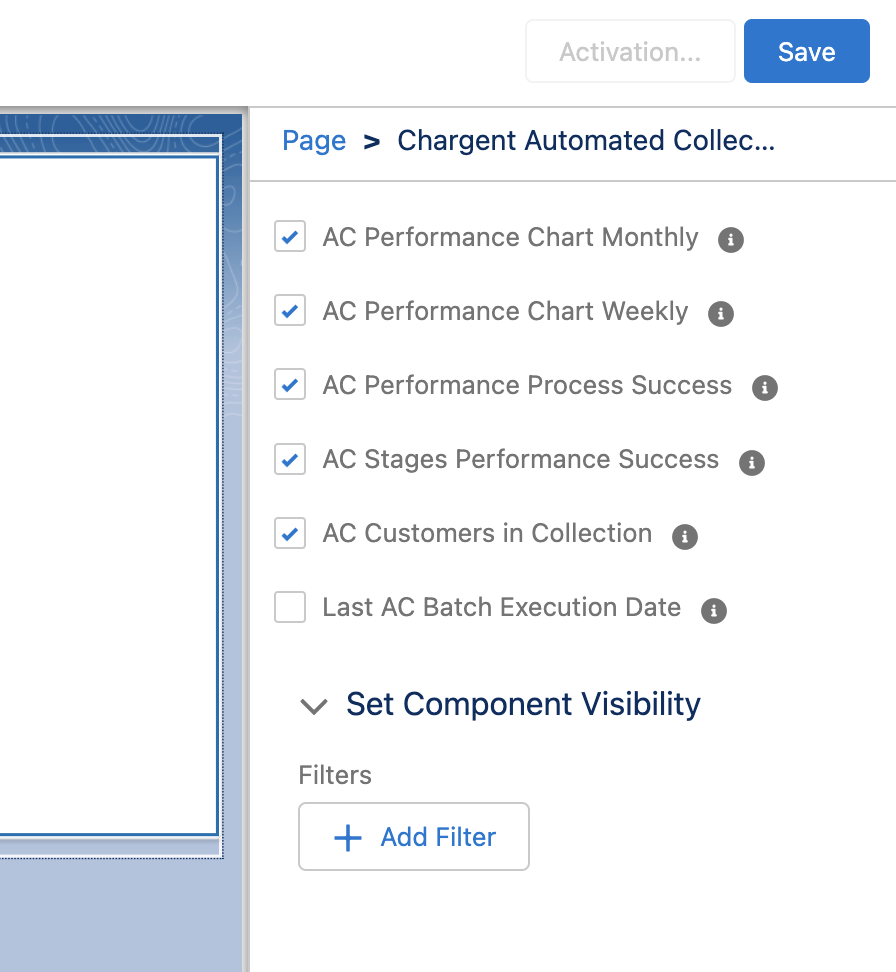
Task: Collapse Set Component Visibility chevron
Action: [x=314, y=706]
